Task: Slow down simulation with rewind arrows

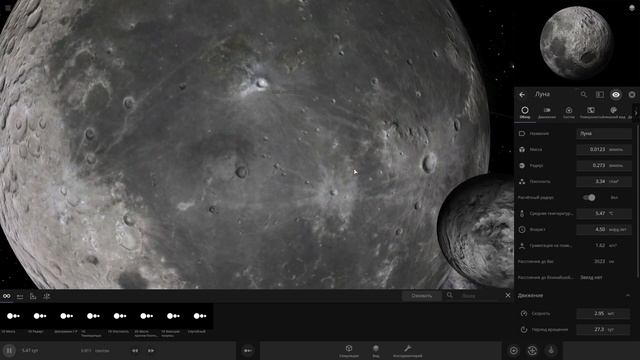Action: (x=135, y=350)
